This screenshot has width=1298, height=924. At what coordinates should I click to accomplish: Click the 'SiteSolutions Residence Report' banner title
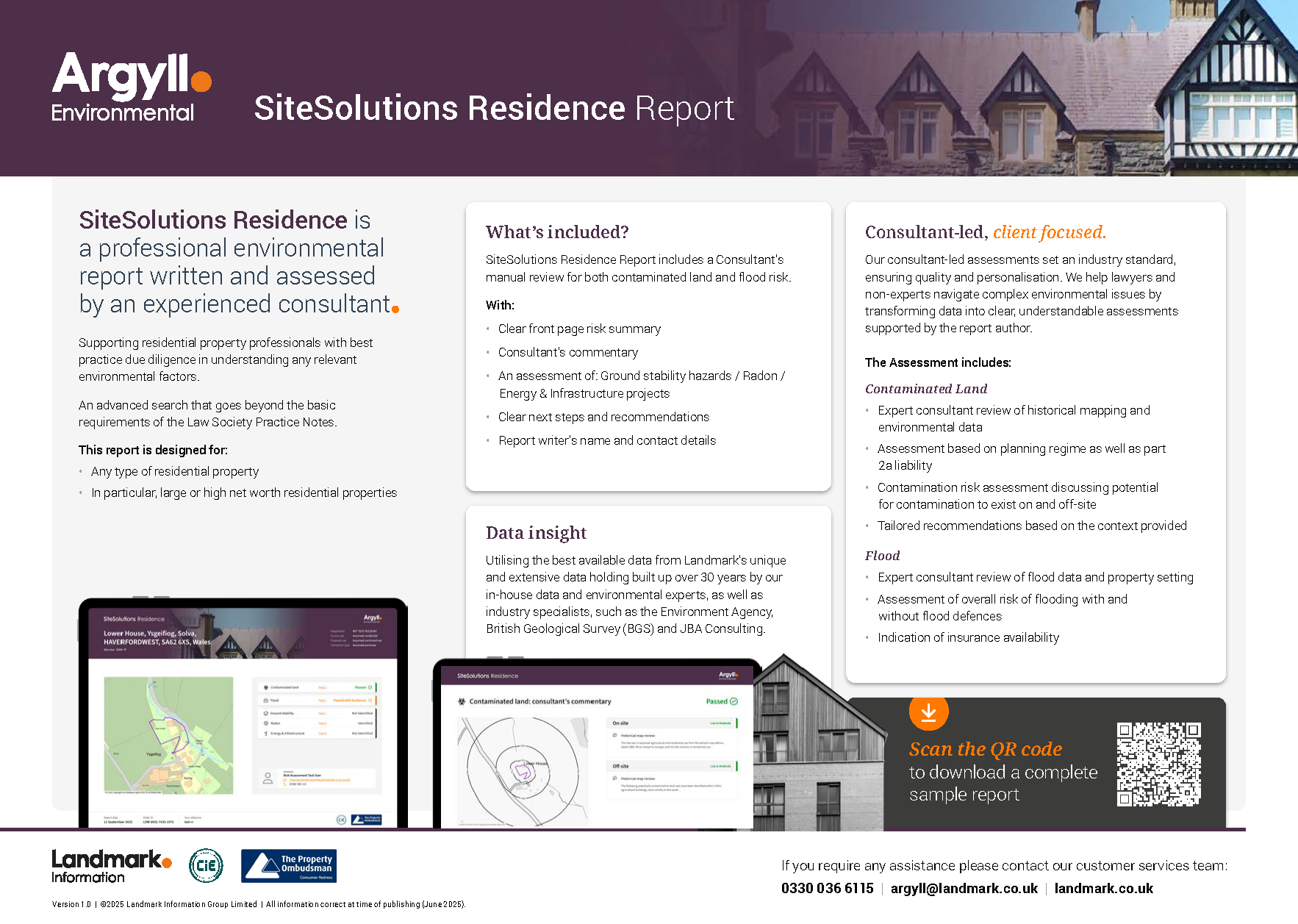pos(494,108)
